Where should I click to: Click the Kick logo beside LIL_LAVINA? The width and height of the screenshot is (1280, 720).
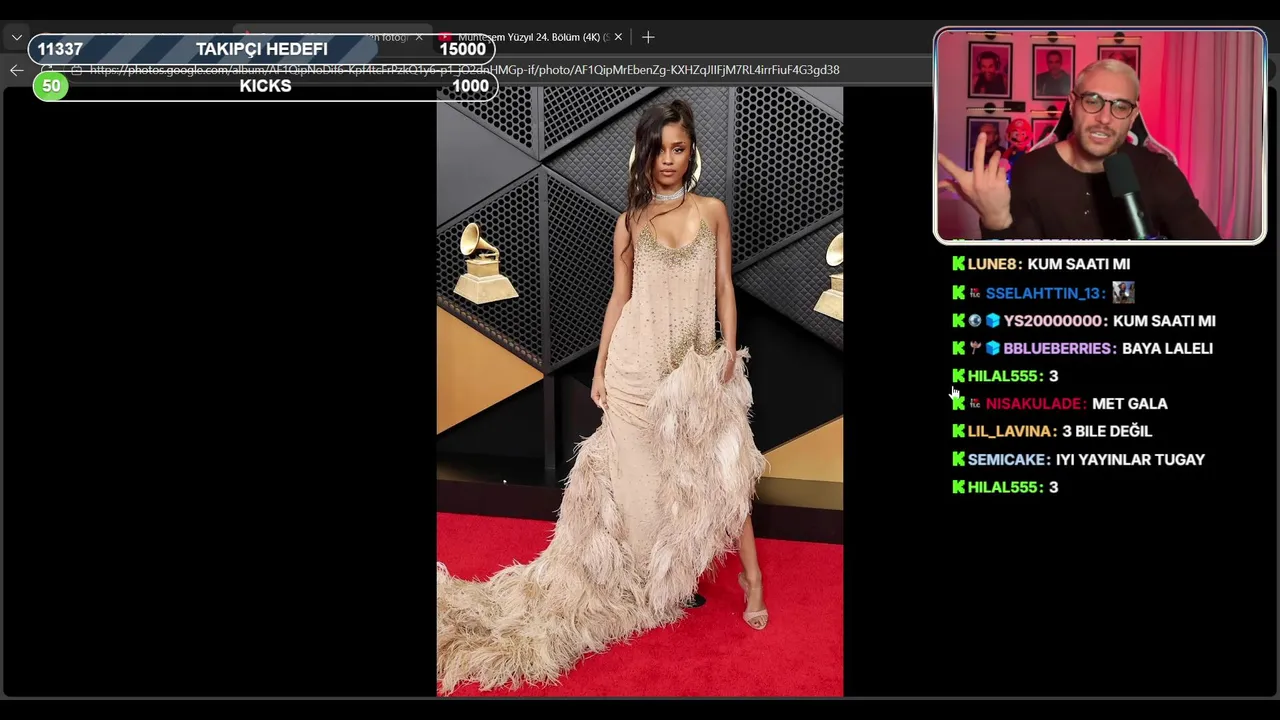click(x=959, y=431)
